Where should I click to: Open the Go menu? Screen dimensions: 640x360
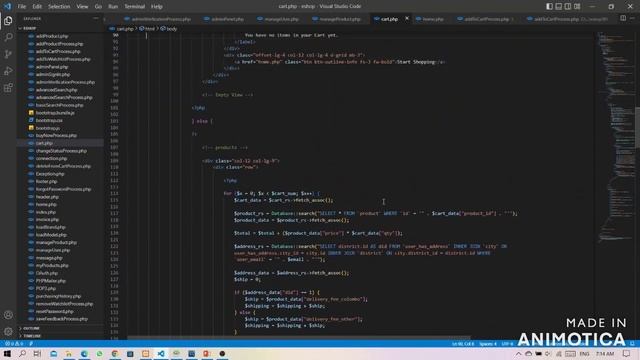tap(98, 7)
